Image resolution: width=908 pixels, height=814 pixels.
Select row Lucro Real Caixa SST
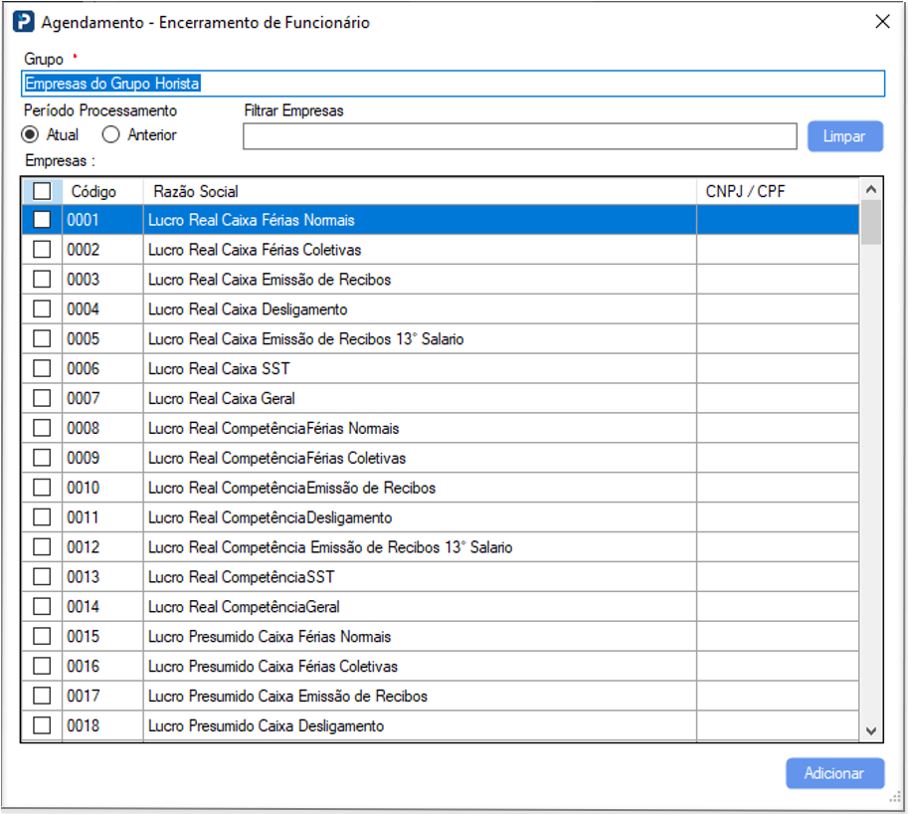coord(440,368)
